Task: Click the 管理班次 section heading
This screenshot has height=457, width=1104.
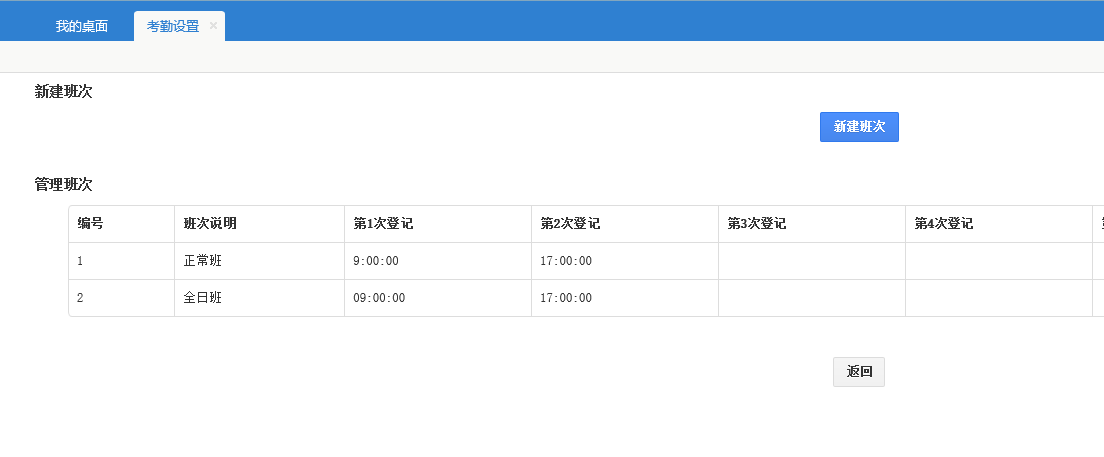Action: [64, 185]
